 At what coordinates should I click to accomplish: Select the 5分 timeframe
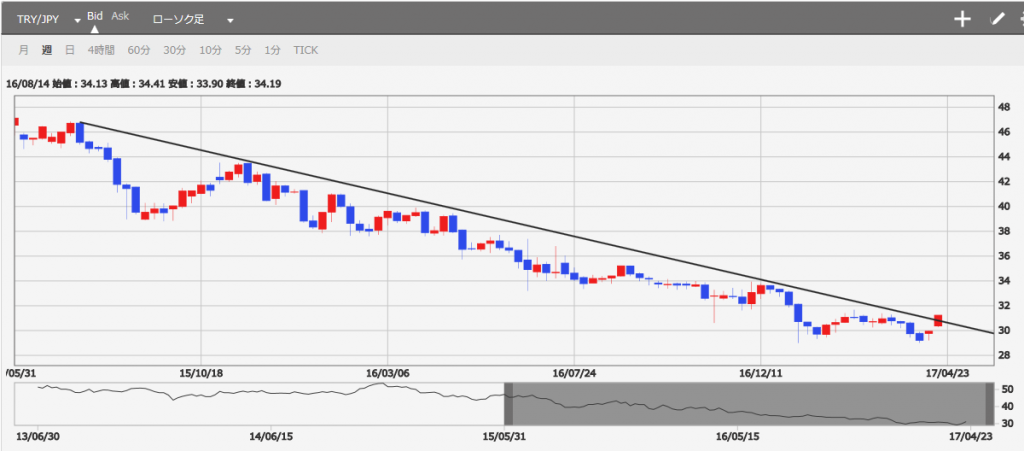(243, 50)
